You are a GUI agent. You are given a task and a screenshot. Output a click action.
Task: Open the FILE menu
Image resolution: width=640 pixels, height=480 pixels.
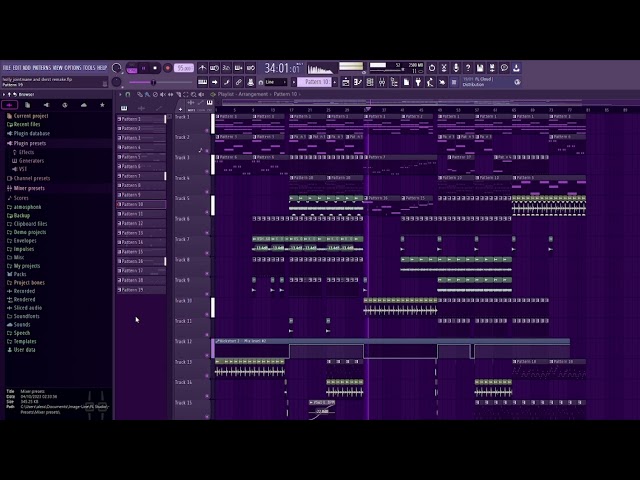click(7, 68)
